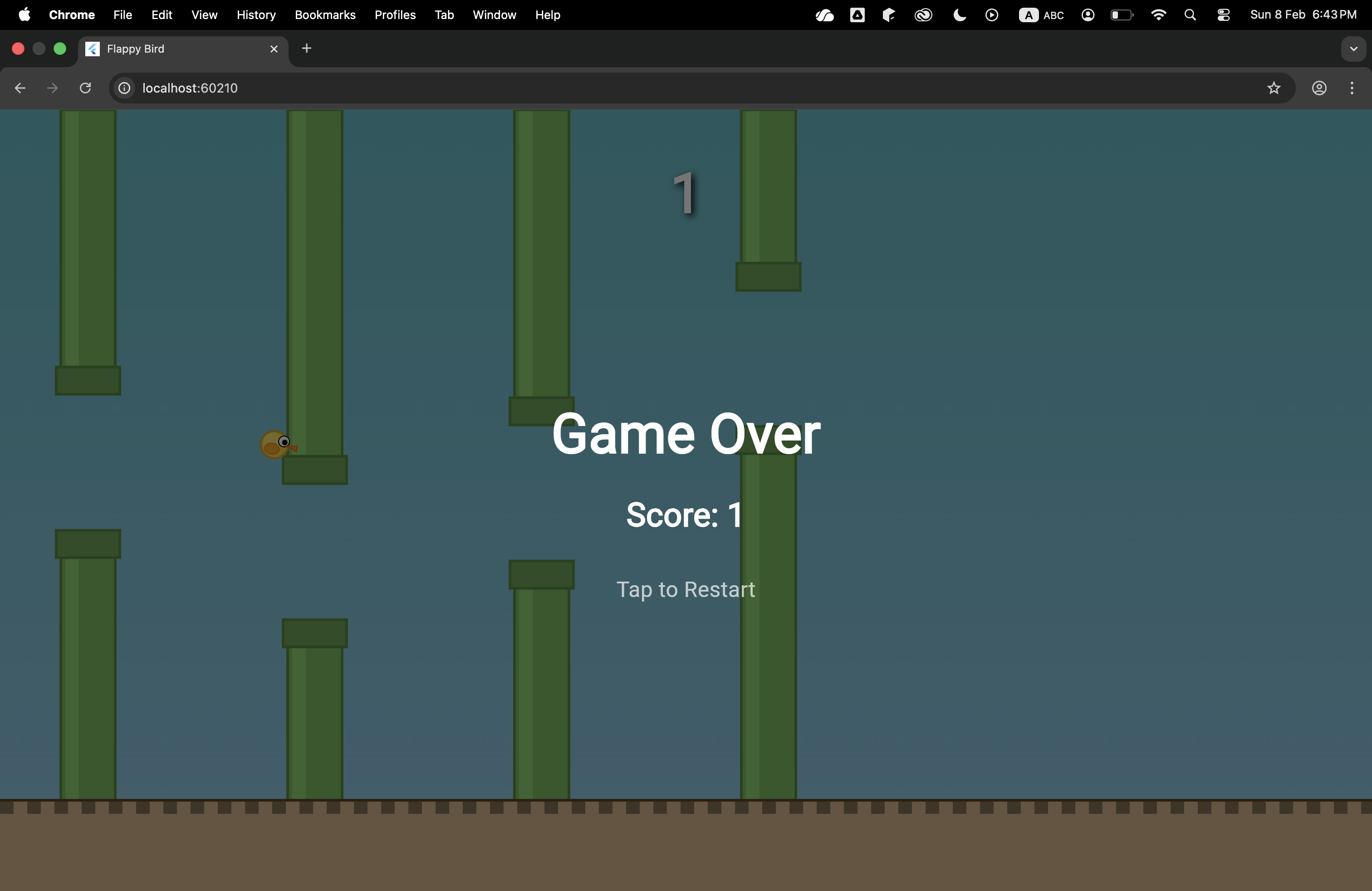Viewport: 1372px width, 891px height.
Task: Toggle Focus mode moon icon
Action: click(x=959, y=15)
